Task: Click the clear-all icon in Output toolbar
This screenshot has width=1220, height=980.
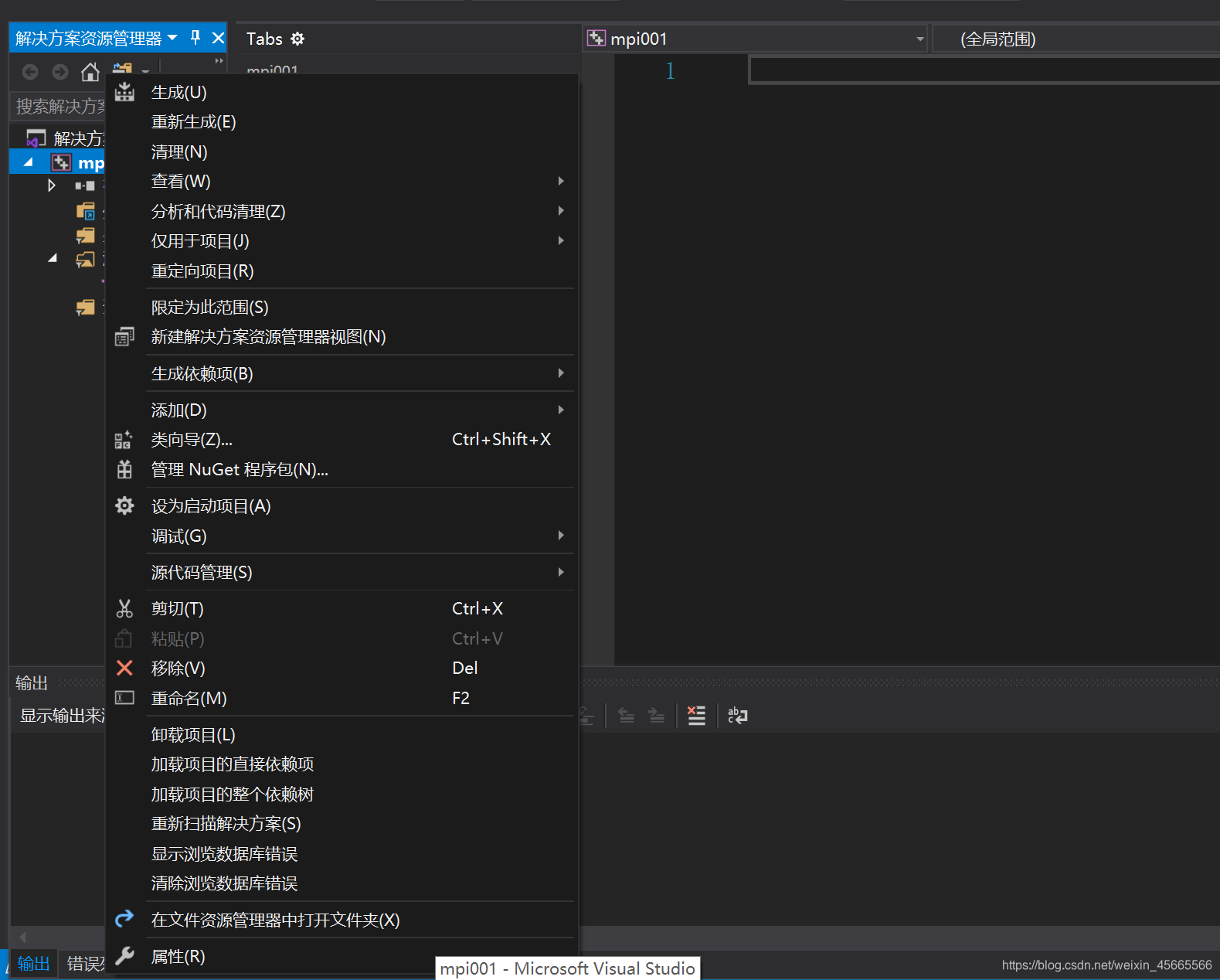Action: (x=696, y=716)
